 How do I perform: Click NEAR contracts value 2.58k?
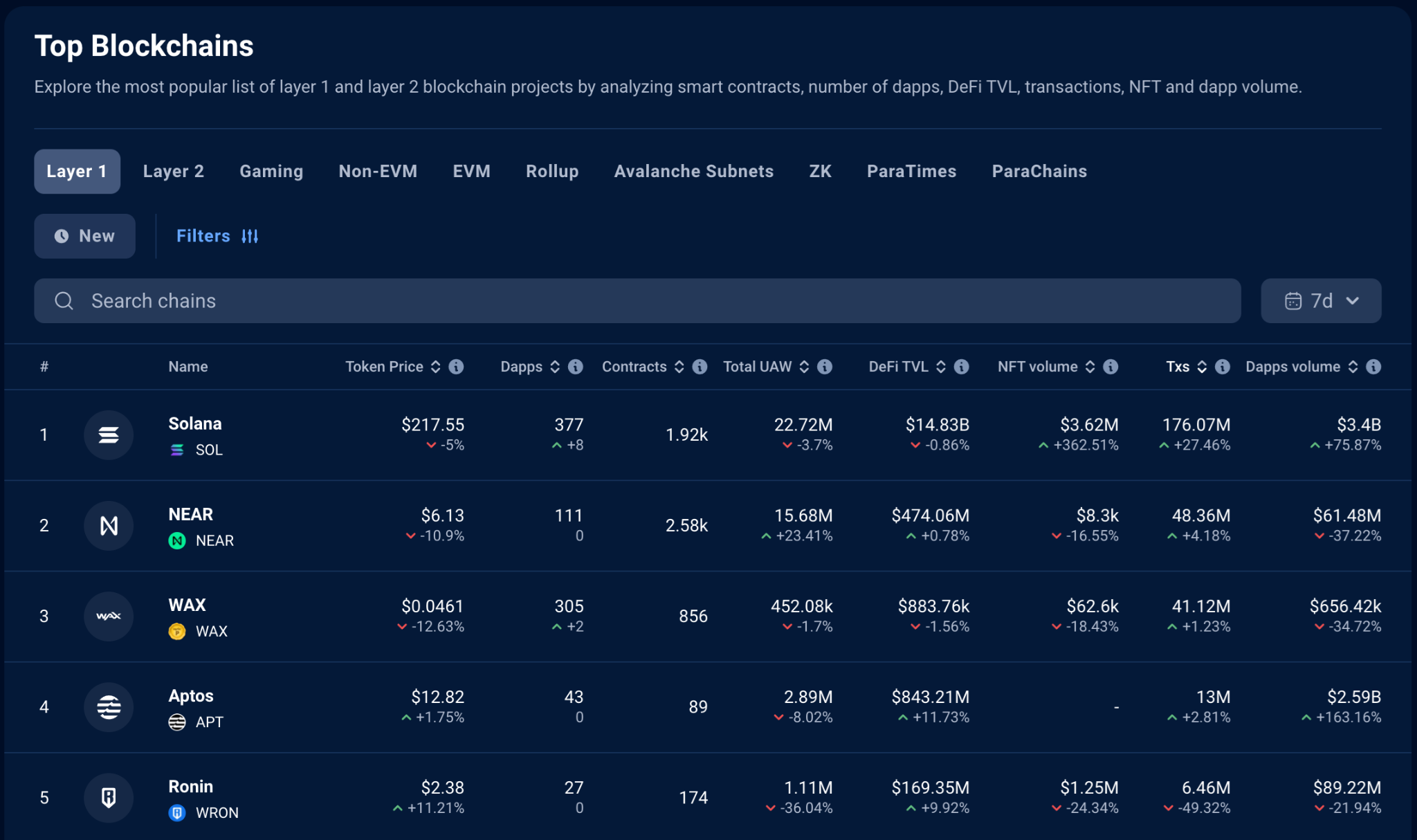686,526
